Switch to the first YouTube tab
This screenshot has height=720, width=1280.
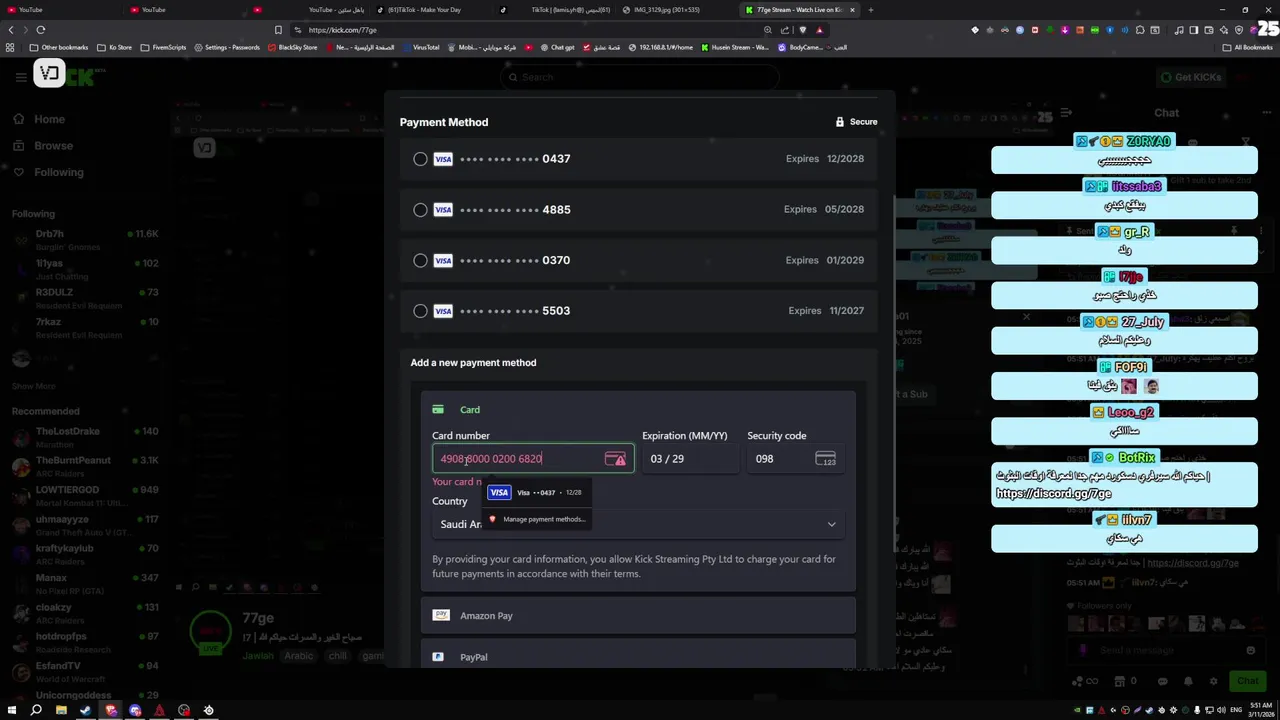tap(60, 10)
